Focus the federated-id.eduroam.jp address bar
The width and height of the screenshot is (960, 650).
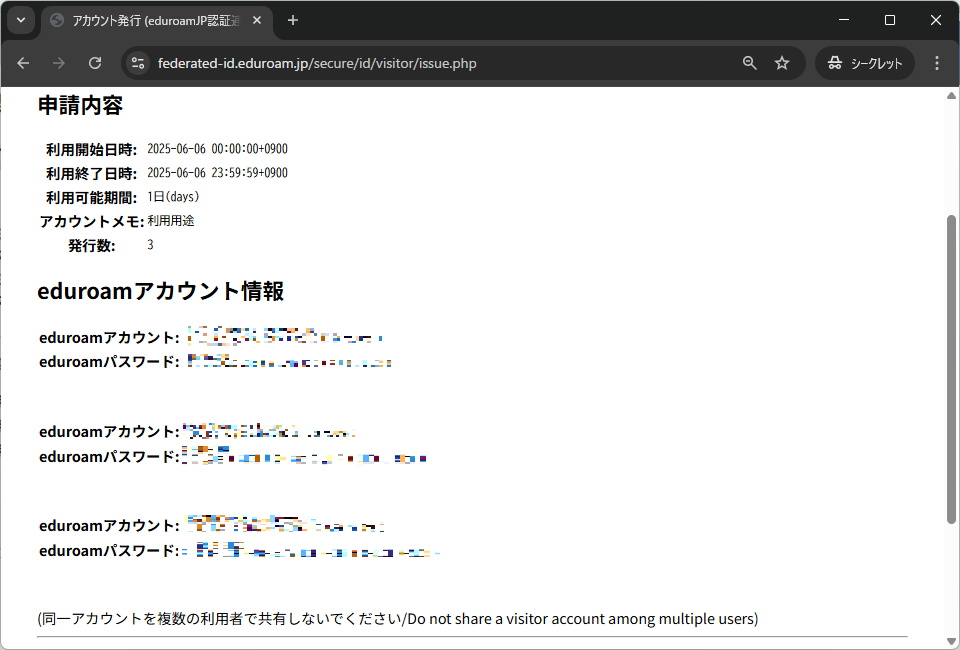[x=400, y=63]
